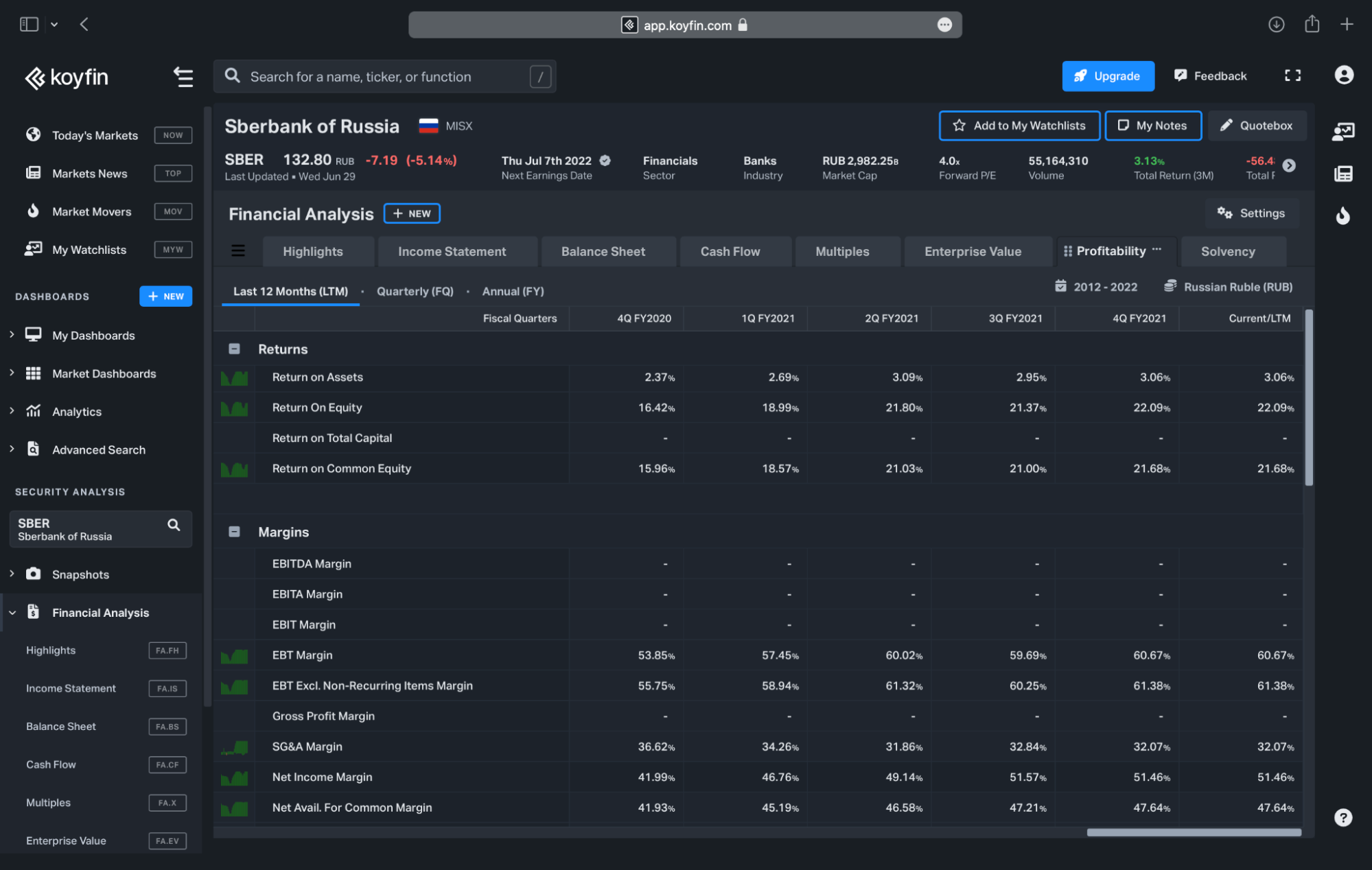Toggle the Safari sidebar icon
1372x870 pixels.
(x=29, y=25)
